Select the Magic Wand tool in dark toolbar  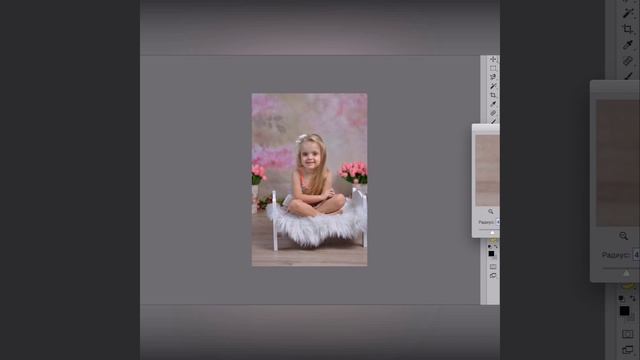pos(628,13)
